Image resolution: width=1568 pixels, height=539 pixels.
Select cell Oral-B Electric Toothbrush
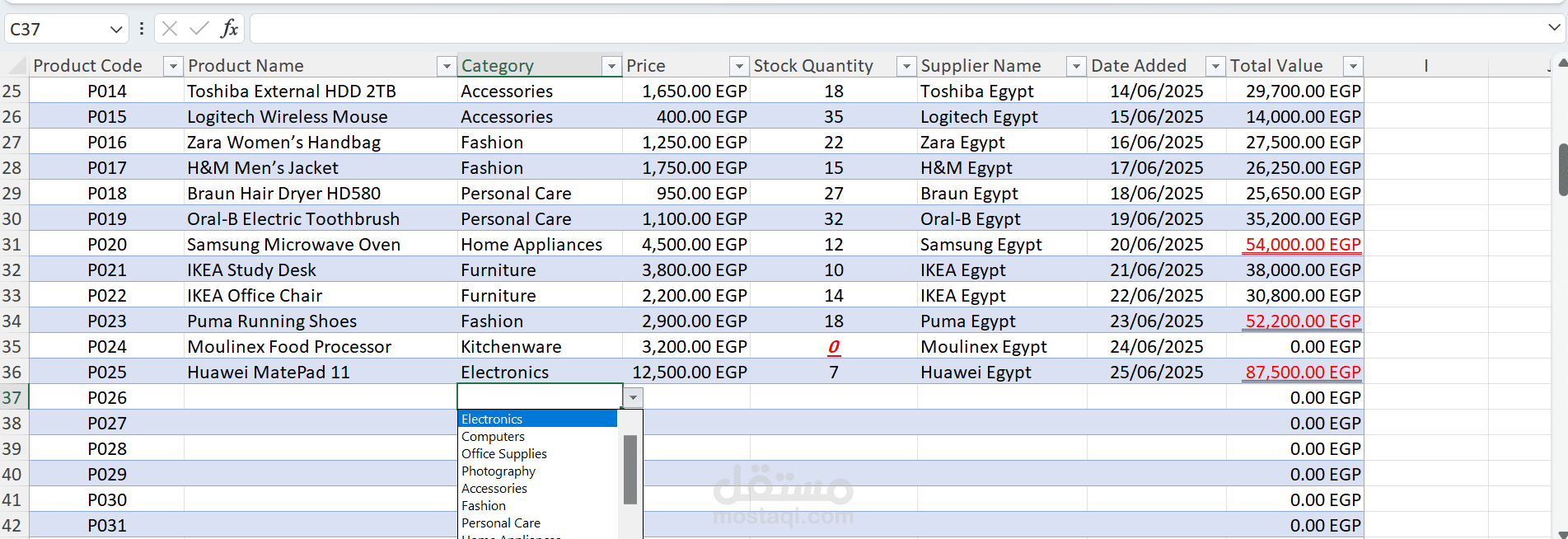(321, 219)
